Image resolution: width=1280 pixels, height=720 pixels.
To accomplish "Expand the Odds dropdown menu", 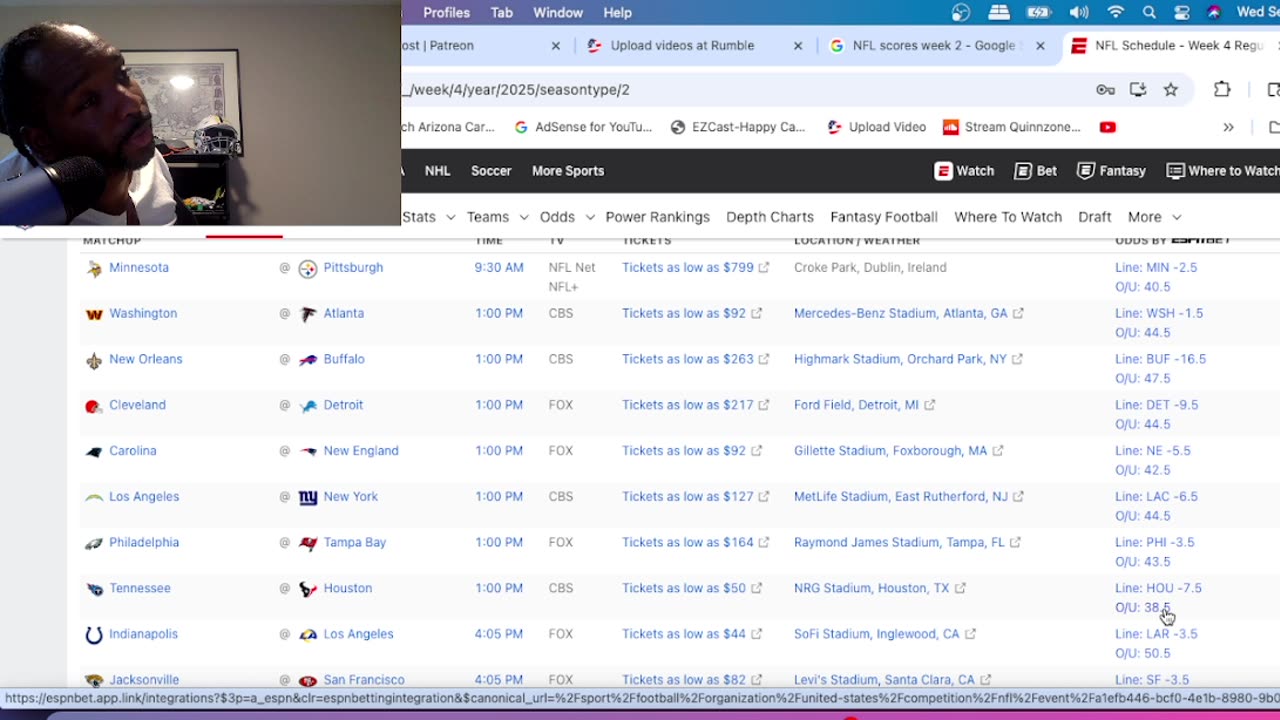I will click(x=567, y=217).
